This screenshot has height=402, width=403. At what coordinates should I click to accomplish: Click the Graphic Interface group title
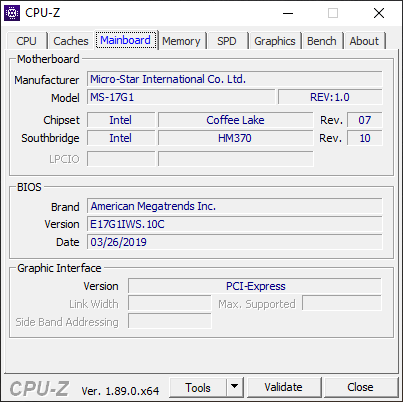click(x=59, y=268)
